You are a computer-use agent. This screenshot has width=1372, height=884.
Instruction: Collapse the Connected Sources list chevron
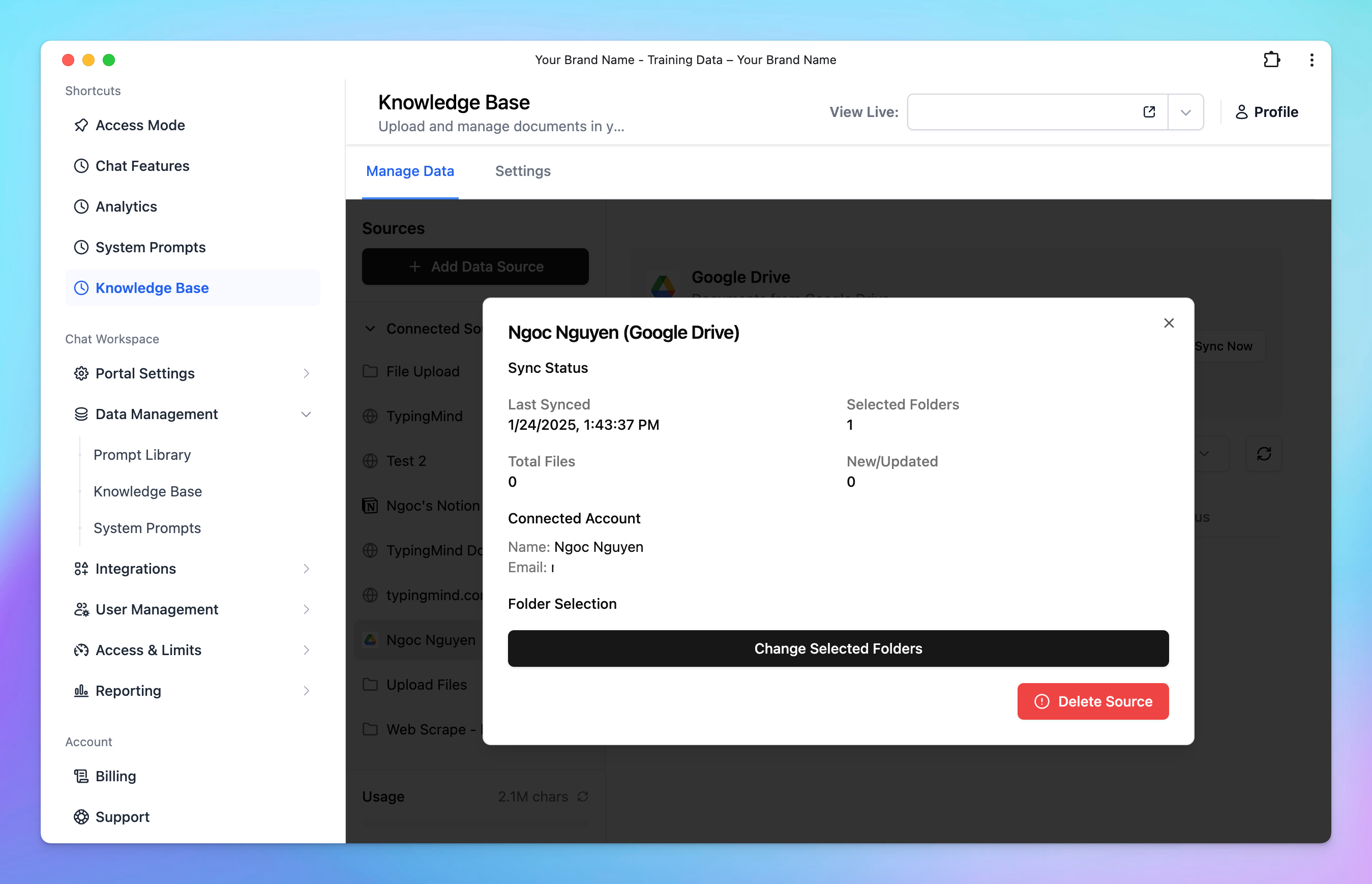370,329
